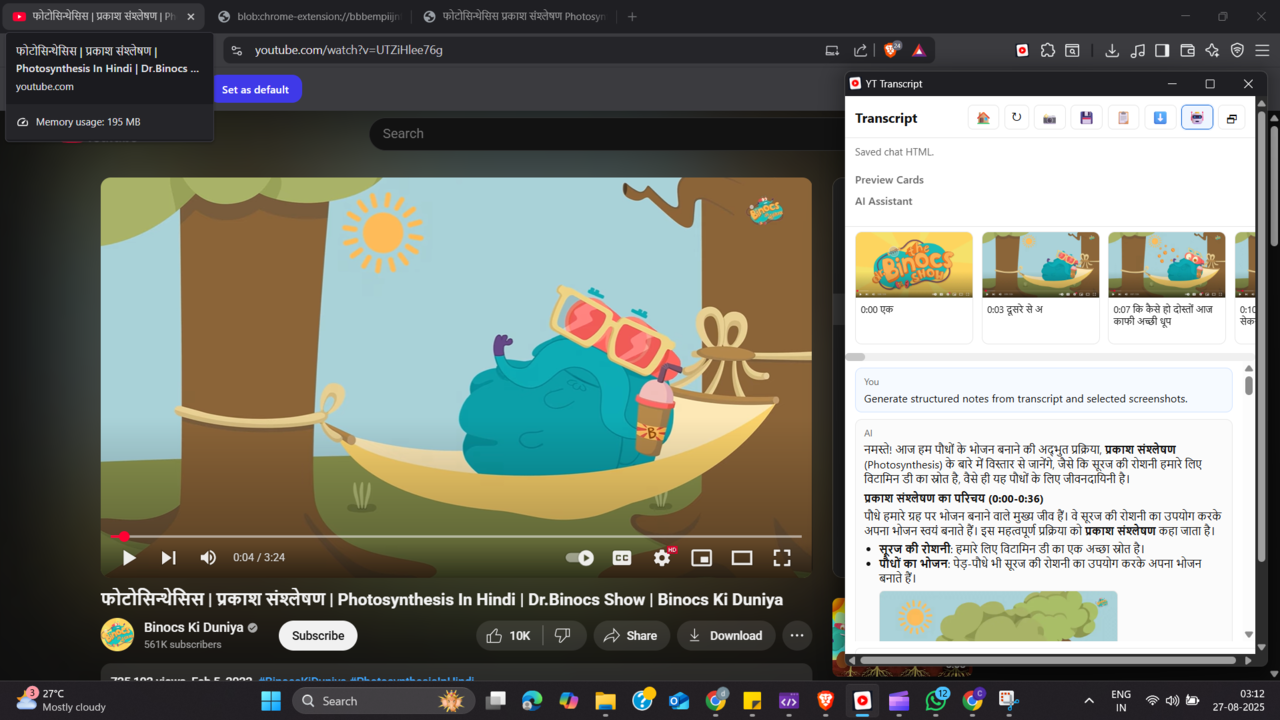This screenshot has height=720, width=1280.
Task: Expand hidden icons in system tray
Action: pos(1088,700)
